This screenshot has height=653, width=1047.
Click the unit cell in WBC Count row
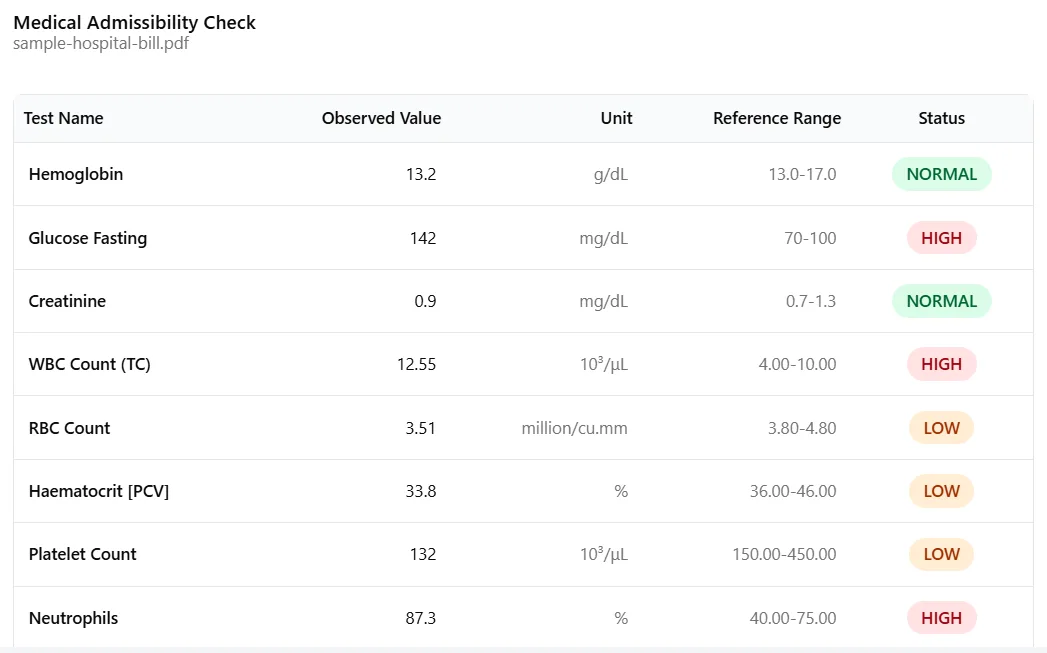point(604,364)
